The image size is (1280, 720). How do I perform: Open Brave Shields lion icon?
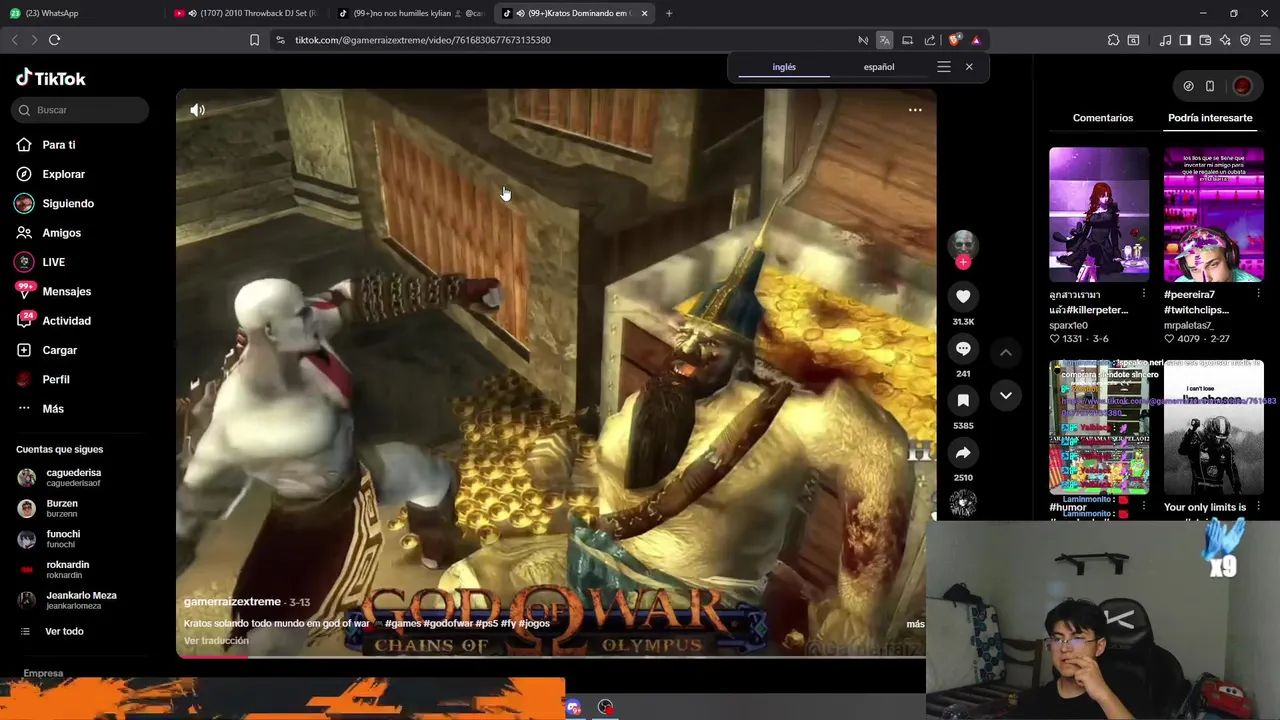(955, 40)
